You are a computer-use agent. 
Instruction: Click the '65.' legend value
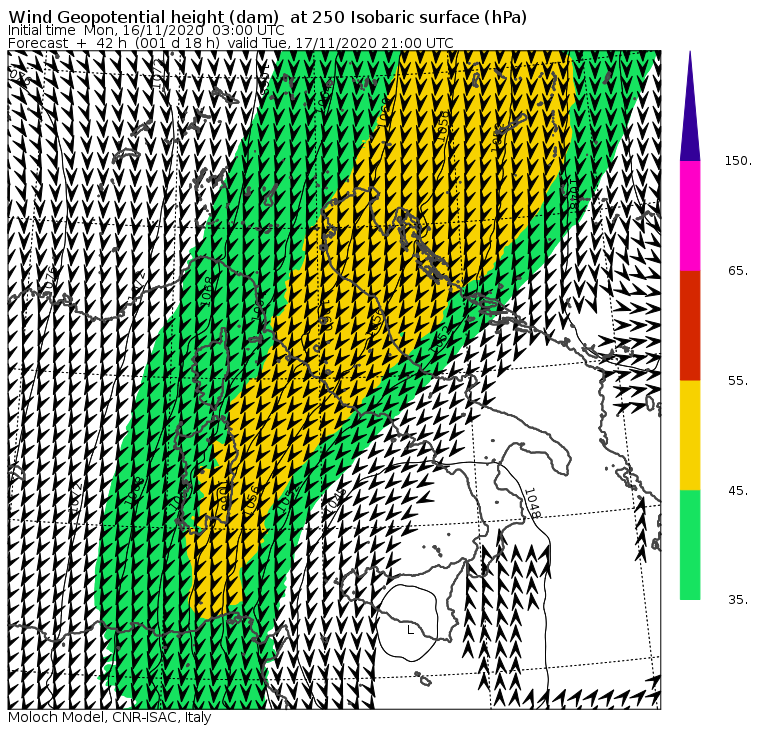click(x=738, y=270)
